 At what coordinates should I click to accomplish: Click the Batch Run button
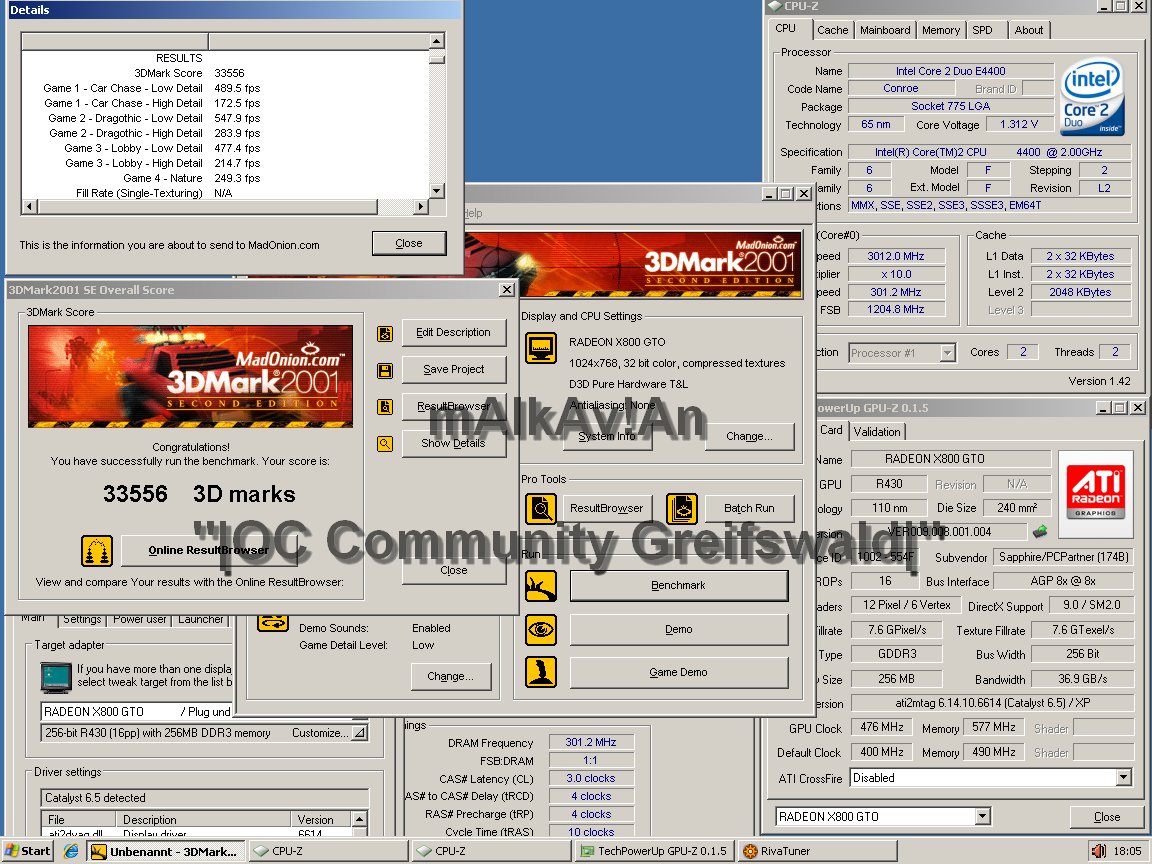(x=749, y=508)
